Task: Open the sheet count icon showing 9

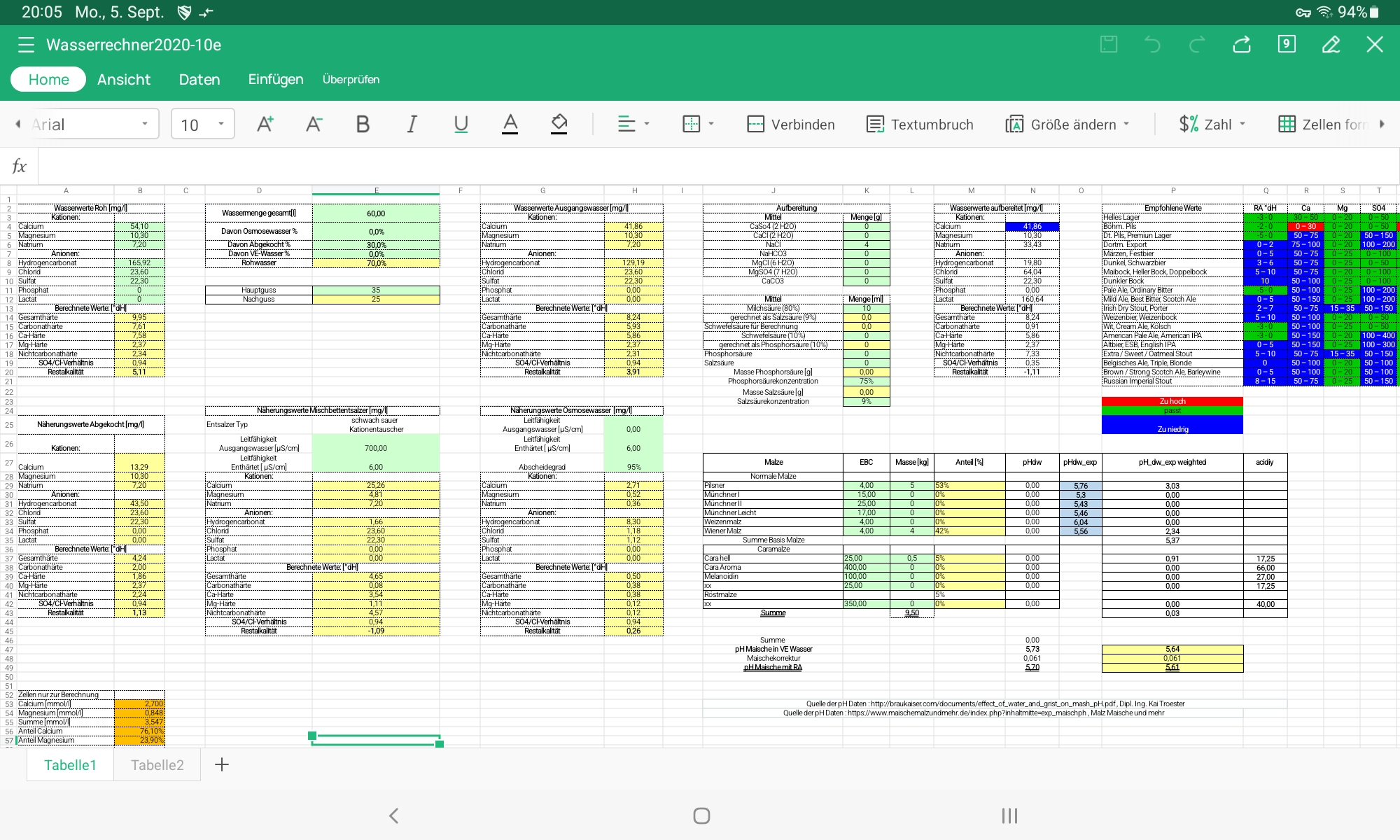Action: (x=1286, y=45)
